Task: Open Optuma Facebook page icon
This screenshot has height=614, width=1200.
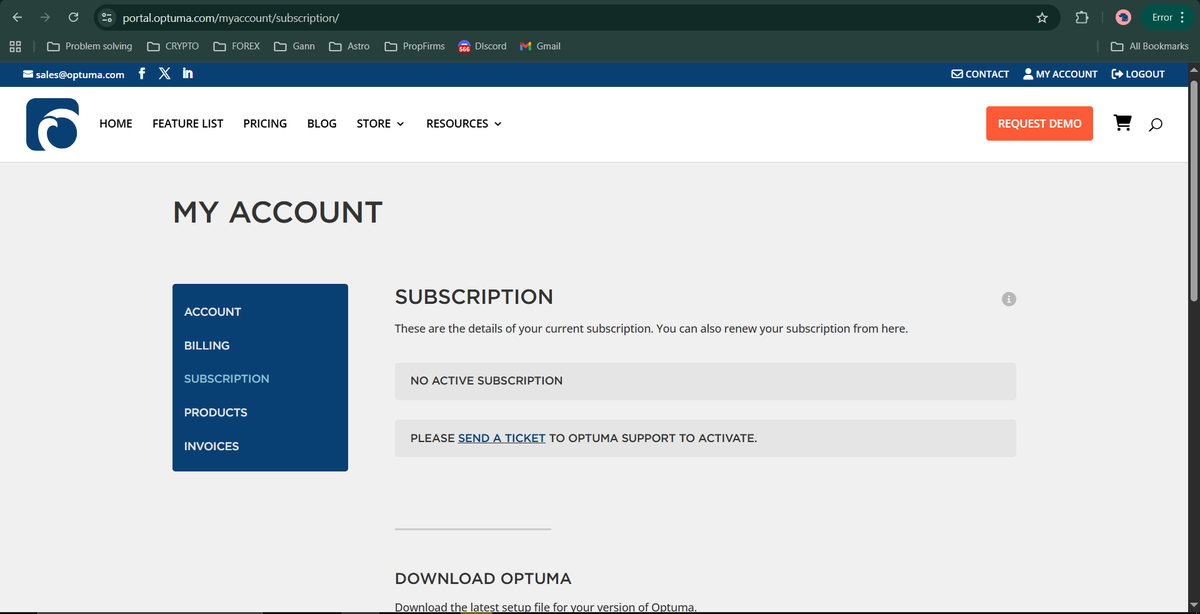Action: pos(141,73)
